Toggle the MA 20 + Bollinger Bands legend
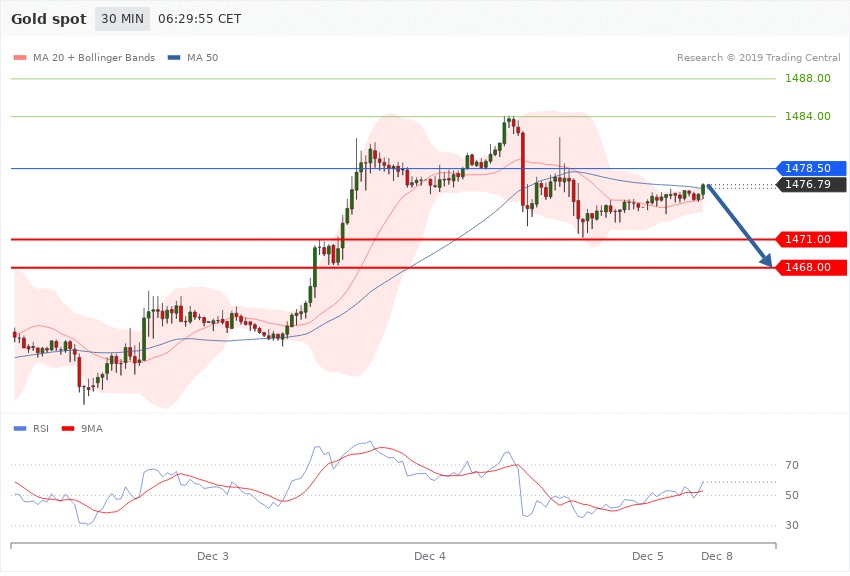The width and height of the screenshot is (850, 576). pos(84,58)
